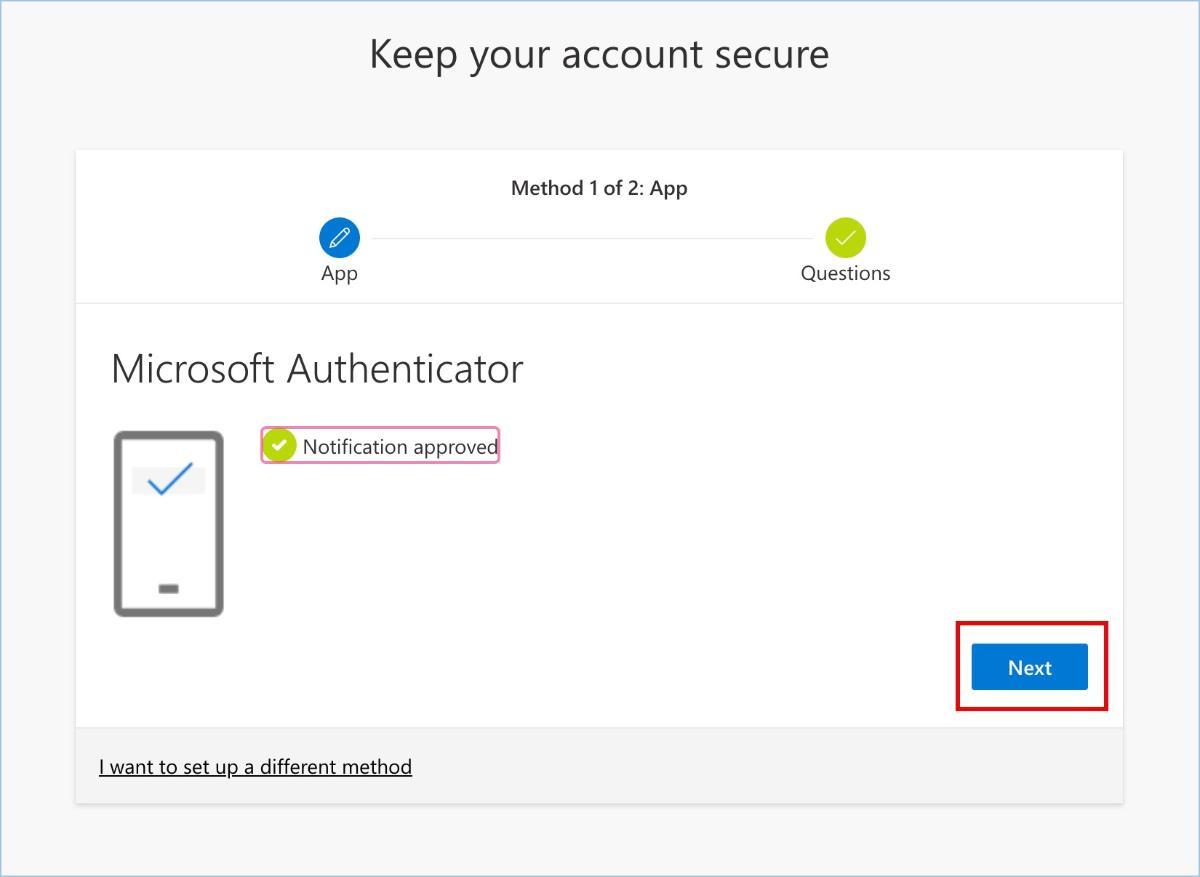
Task: Click the "Keep your account secure" heading
Action: point(599,54)
